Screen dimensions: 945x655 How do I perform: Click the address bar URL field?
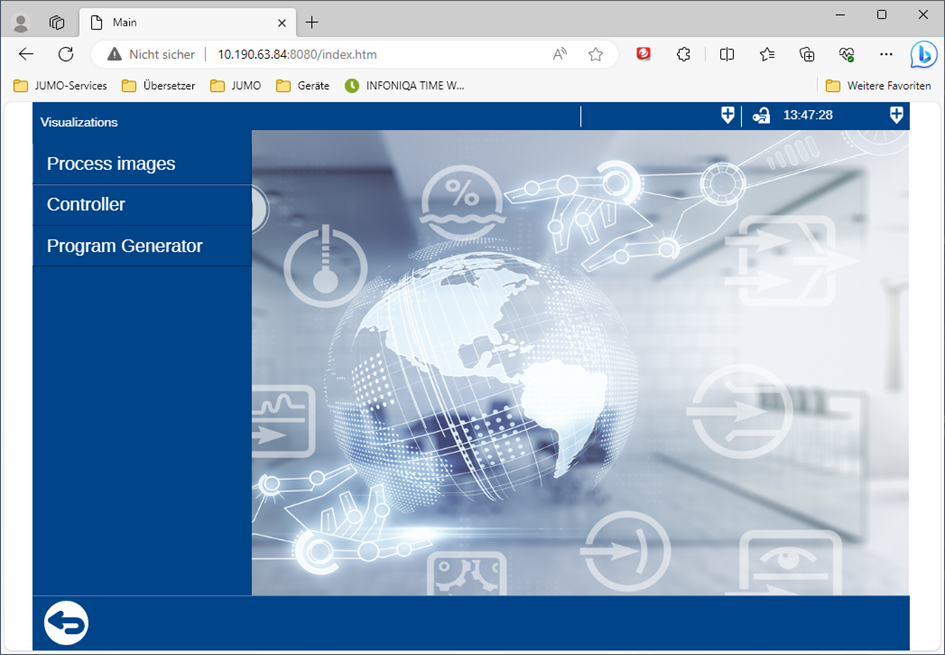click(380, 54)
